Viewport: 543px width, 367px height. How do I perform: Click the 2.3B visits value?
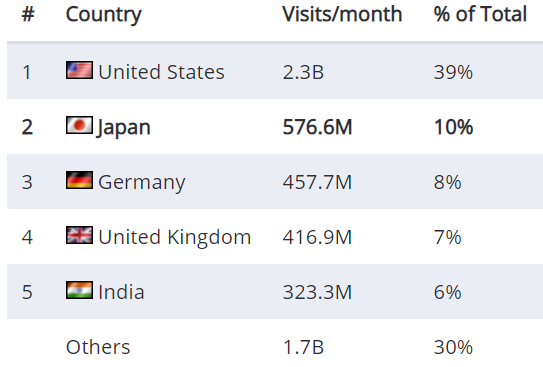(x=303, y=72)
